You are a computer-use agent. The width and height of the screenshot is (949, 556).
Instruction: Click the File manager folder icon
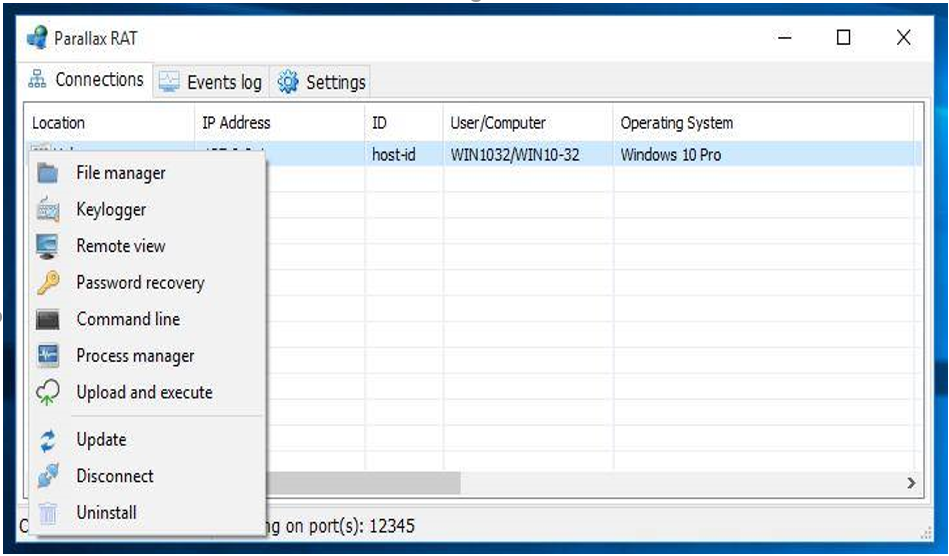click(x=47, y=173)
